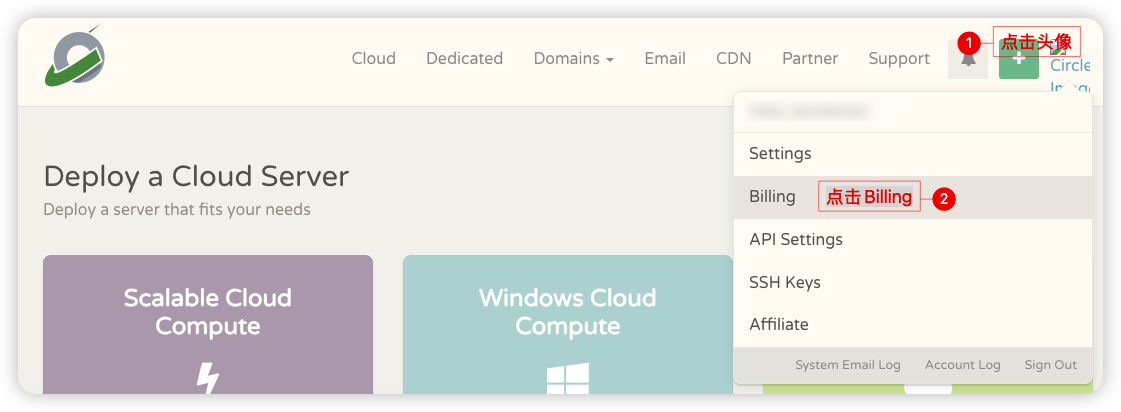
Task: Select CDN in the top navigation
Action: click(733, 59)
